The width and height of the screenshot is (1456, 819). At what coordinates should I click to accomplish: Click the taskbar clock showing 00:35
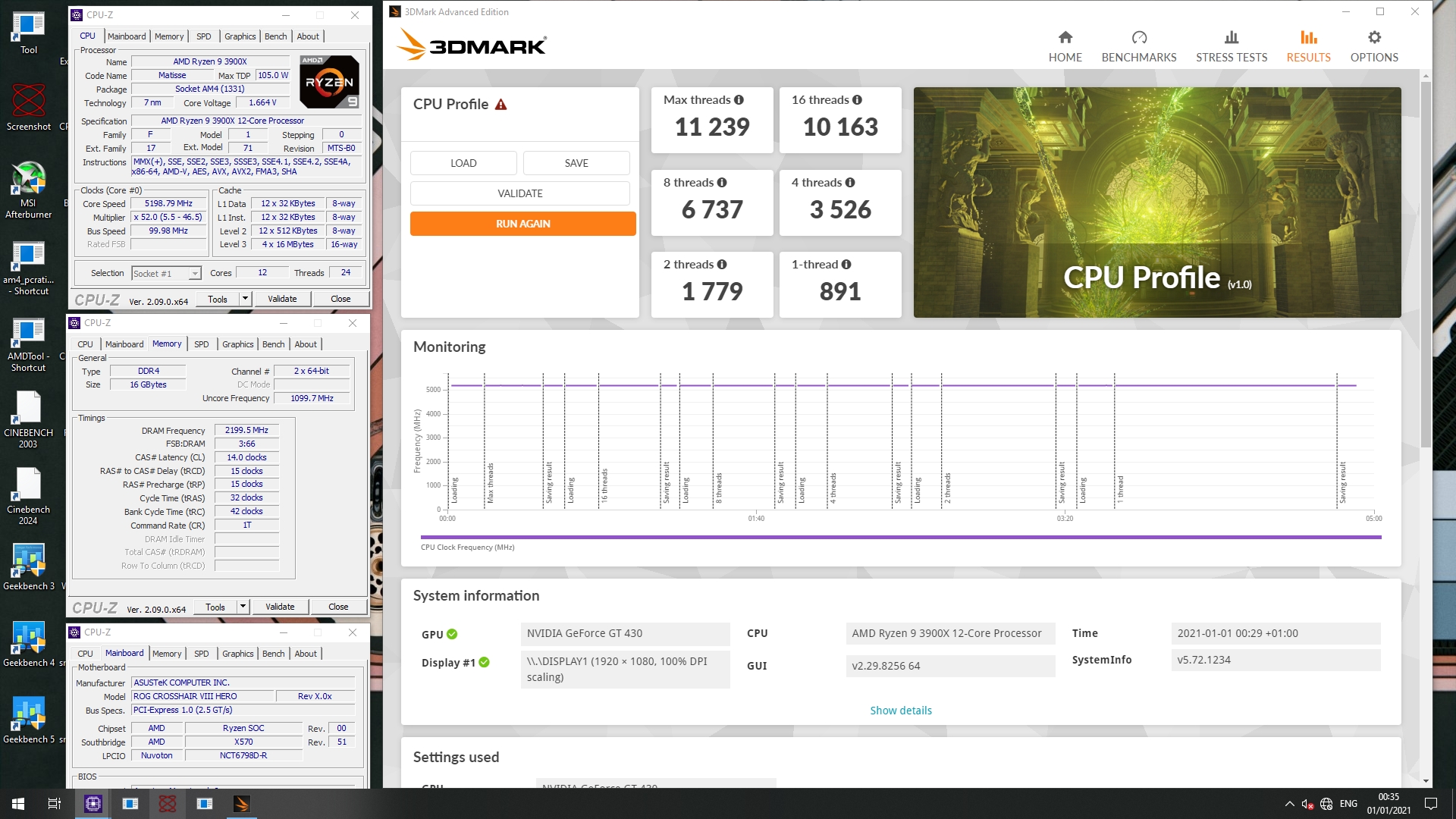[1389, 804]
